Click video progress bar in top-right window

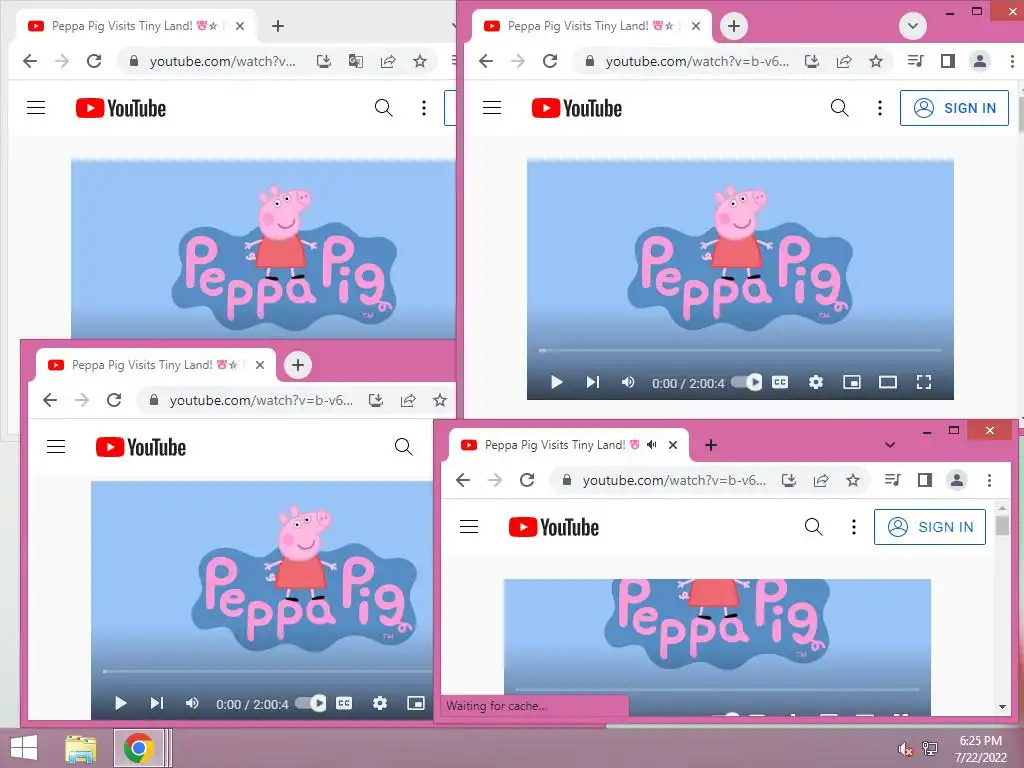pos(740,351)
